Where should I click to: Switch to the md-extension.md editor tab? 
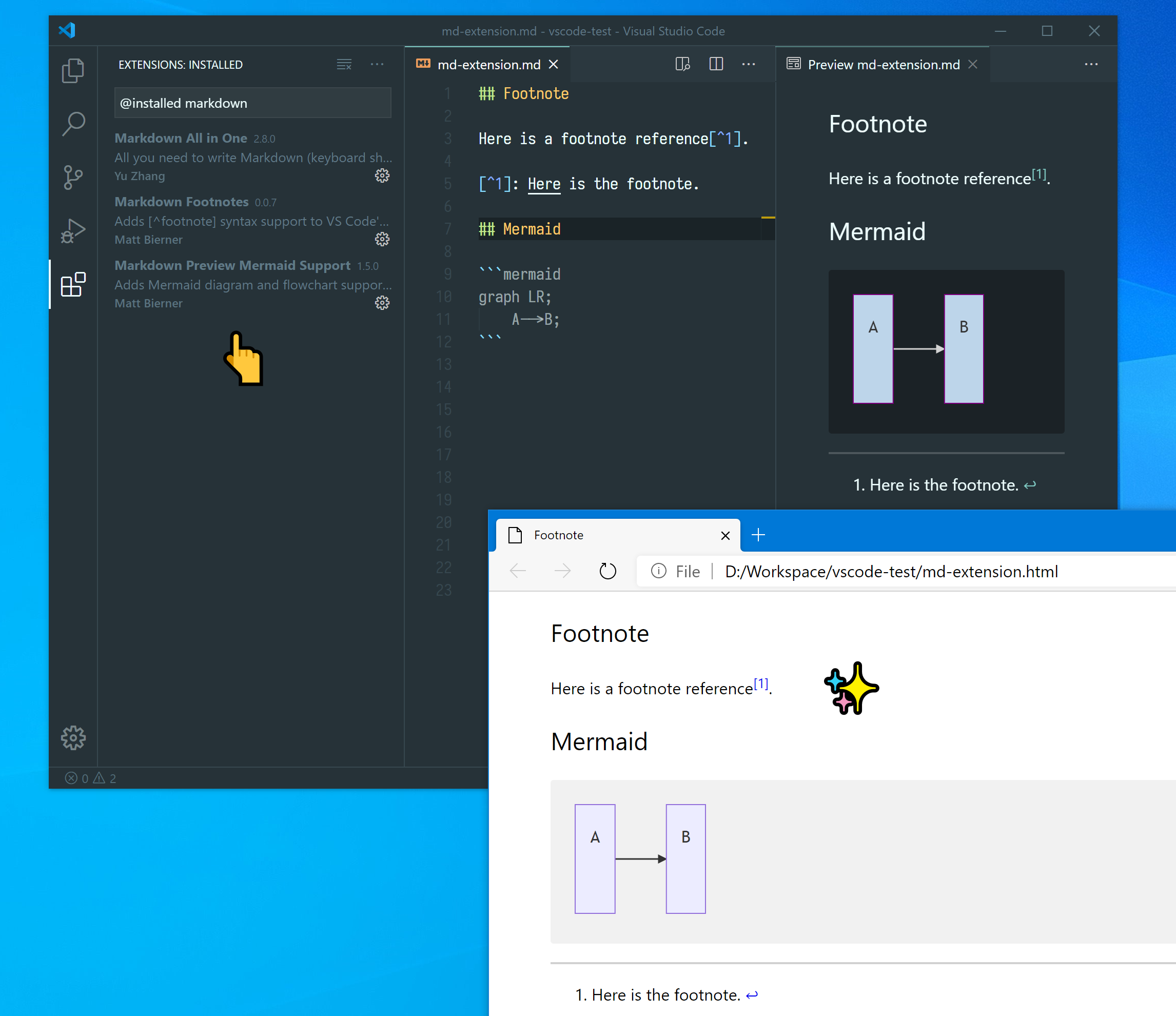point(488,65)
